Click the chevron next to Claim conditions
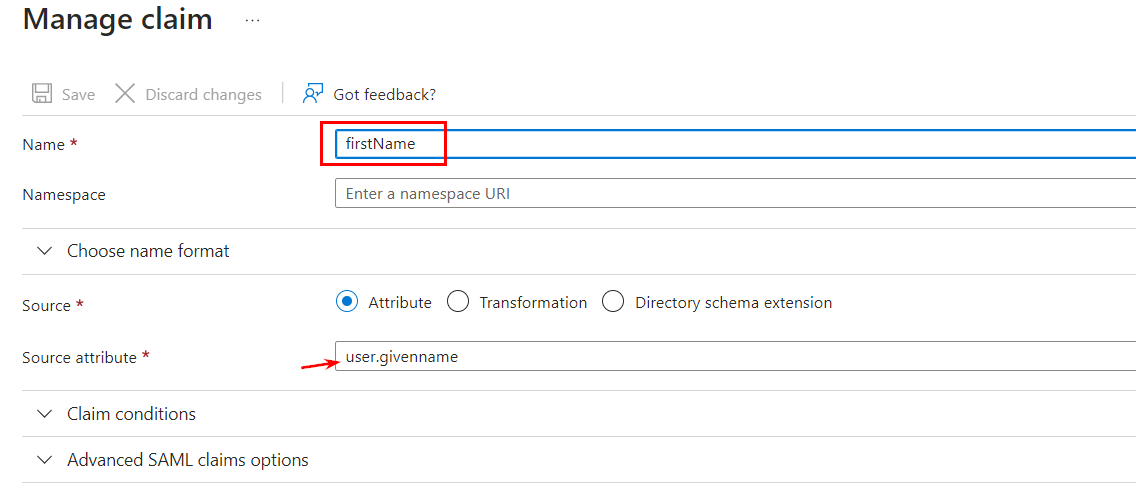The height and width of the screenshot is (488, 1136). coord(45,414)
